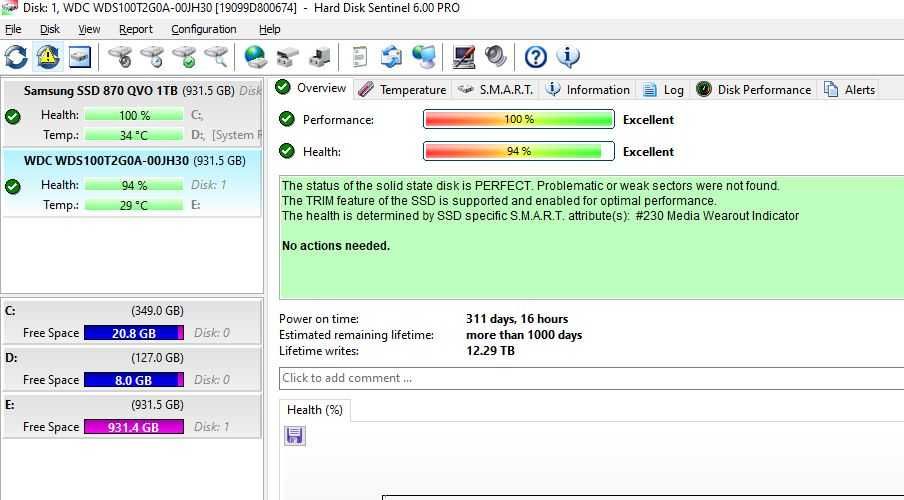Click the disk with clock icon

[x=152, y=57]
